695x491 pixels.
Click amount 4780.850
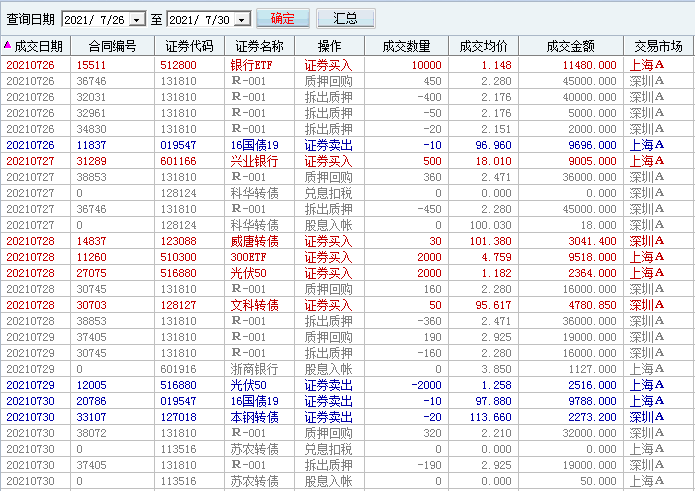click(x=593, y=305)
